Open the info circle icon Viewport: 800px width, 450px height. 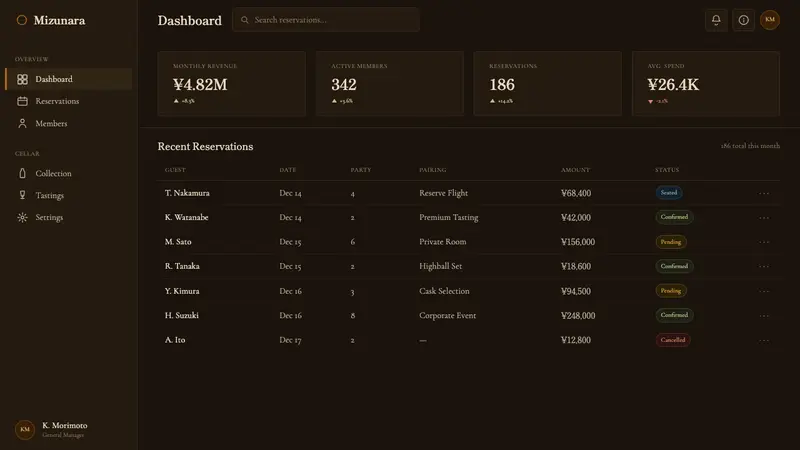[x=743, y=20]
